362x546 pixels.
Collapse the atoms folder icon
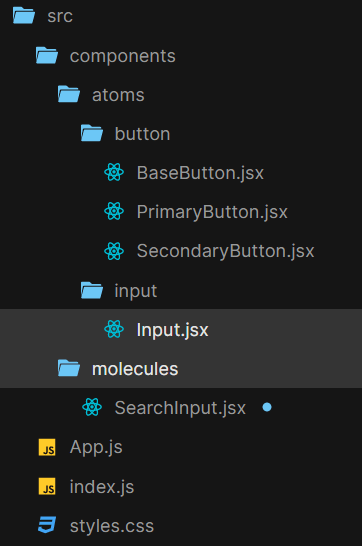69,94
